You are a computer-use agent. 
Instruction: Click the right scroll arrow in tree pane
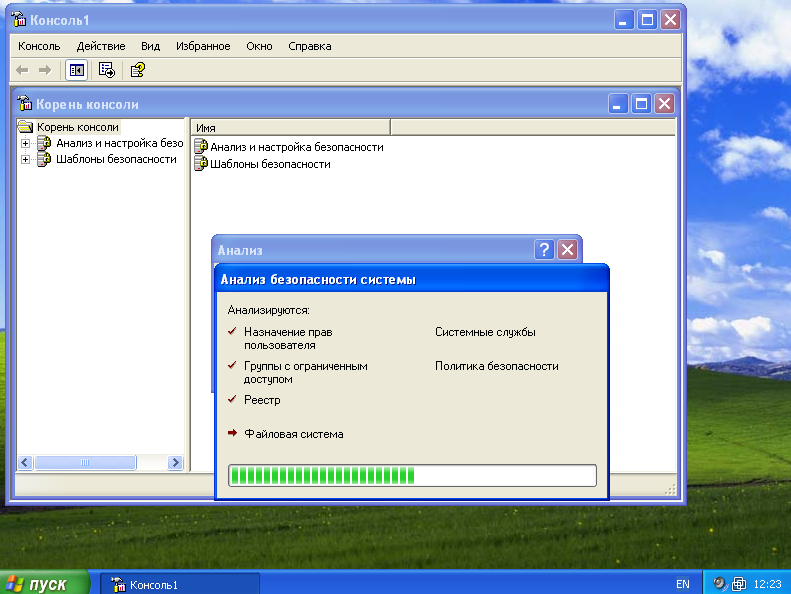(175, 462)
